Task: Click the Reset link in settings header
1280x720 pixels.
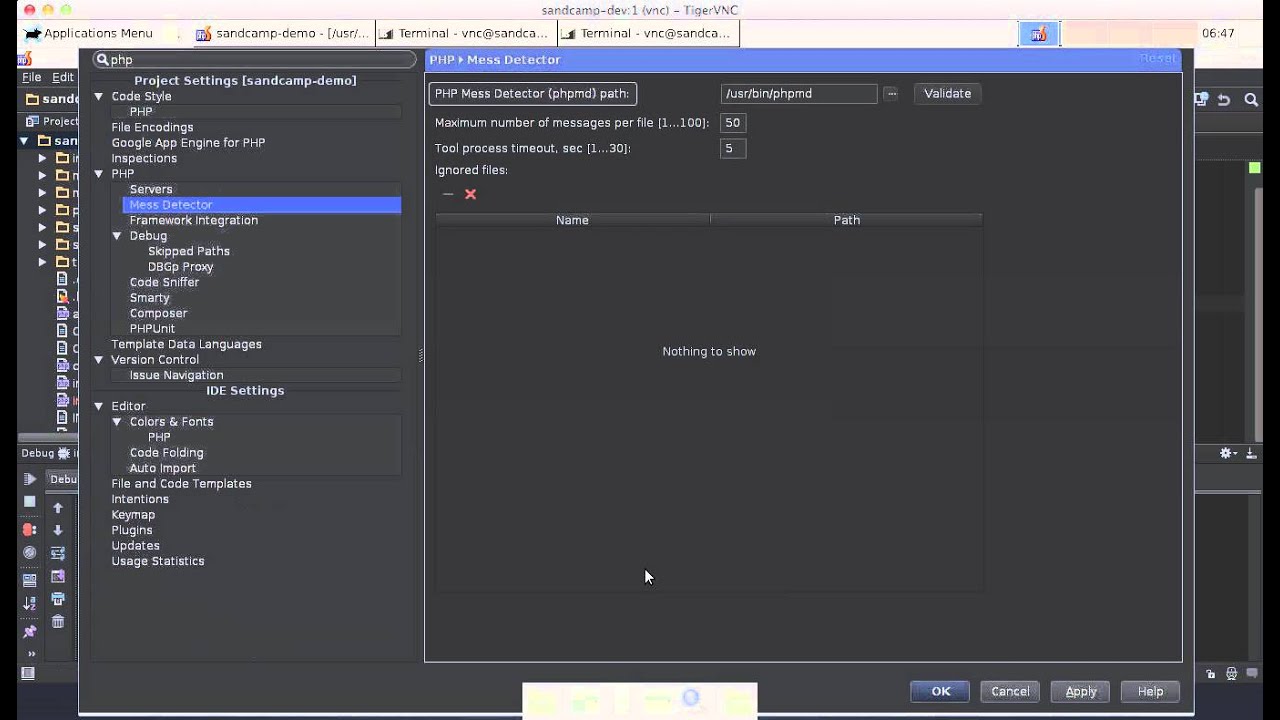Action: pos(1158,59)
